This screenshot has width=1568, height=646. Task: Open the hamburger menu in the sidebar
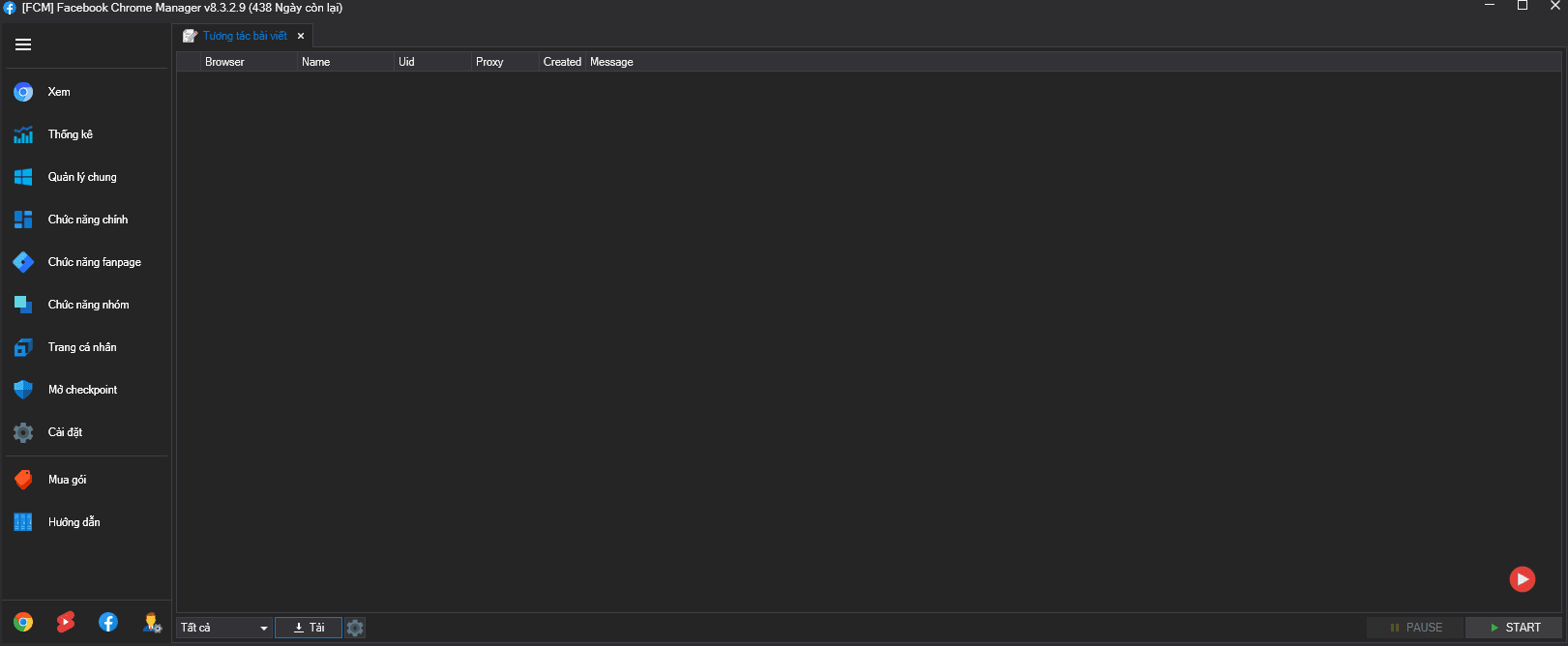pos(23,44)
